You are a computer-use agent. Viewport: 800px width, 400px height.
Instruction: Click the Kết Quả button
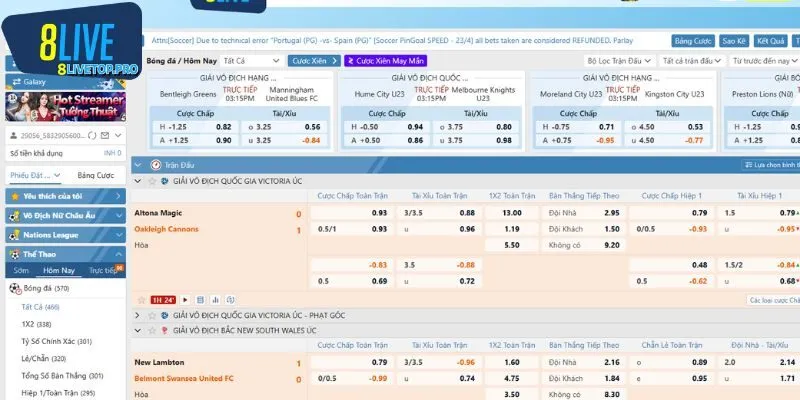[x=770, y=41]
